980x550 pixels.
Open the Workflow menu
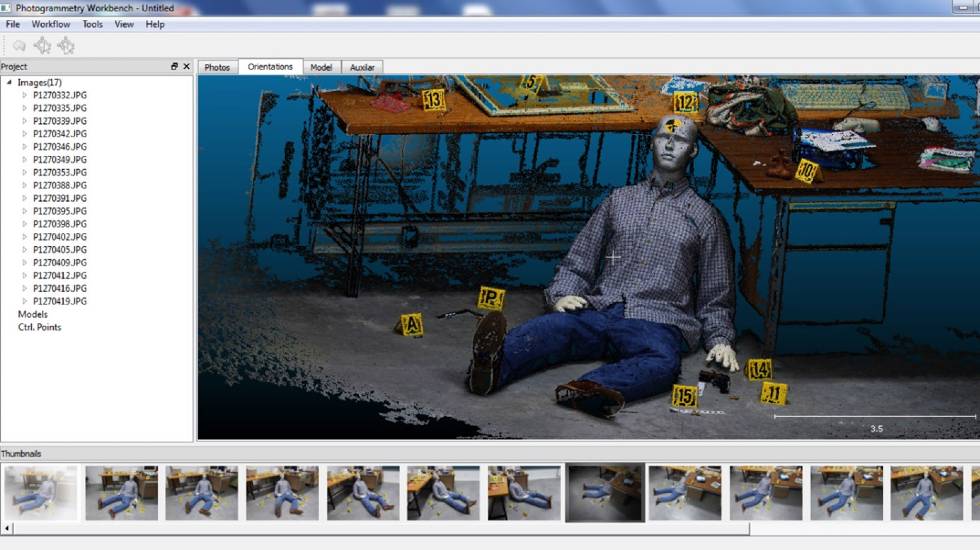click(x=51, y=24)
